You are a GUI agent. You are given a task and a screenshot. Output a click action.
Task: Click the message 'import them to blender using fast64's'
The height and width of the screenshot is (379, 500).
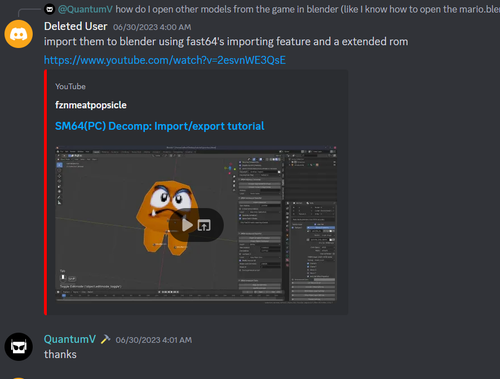click(226, 42)
